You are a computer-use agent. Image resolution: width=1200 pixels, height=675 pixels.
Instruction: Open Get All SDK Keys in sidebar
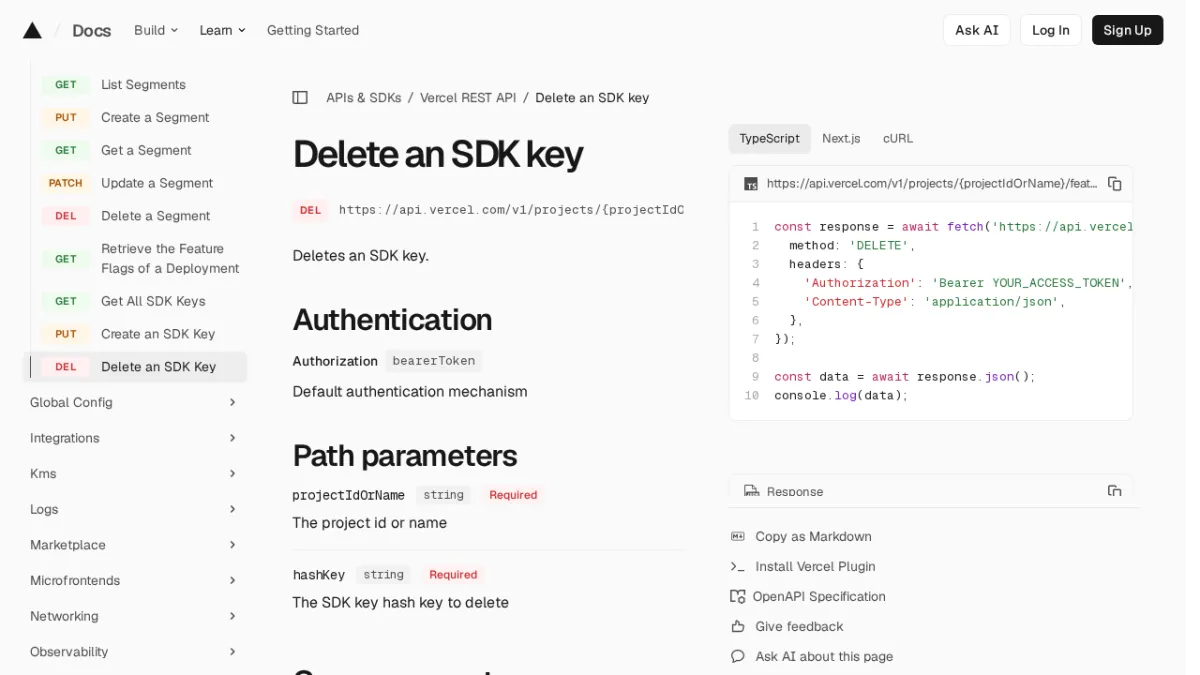(153, 301)
